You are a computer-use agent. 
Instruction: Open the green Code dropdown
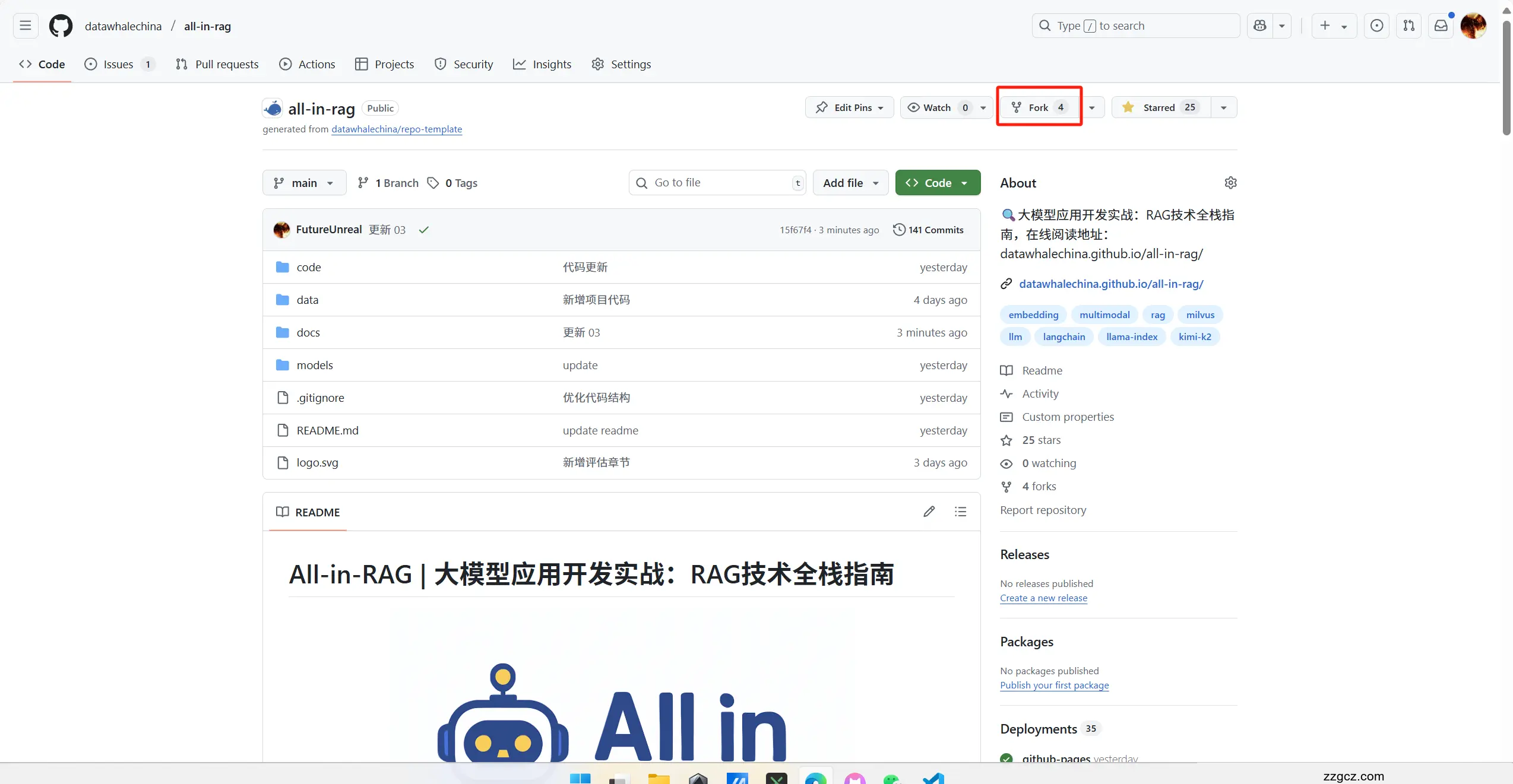click(x=937, y=182)
